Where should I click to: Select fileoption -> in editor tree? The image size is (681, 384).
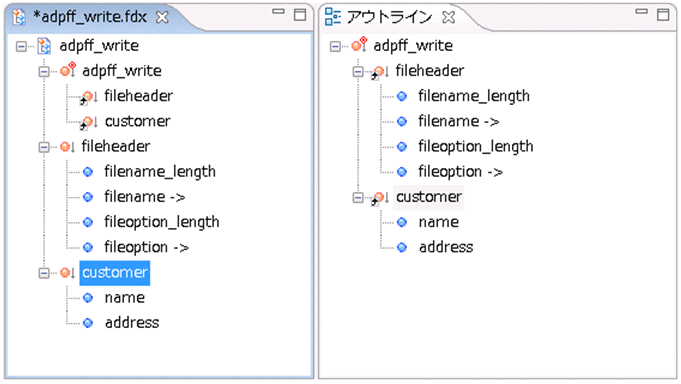(147, 248)
